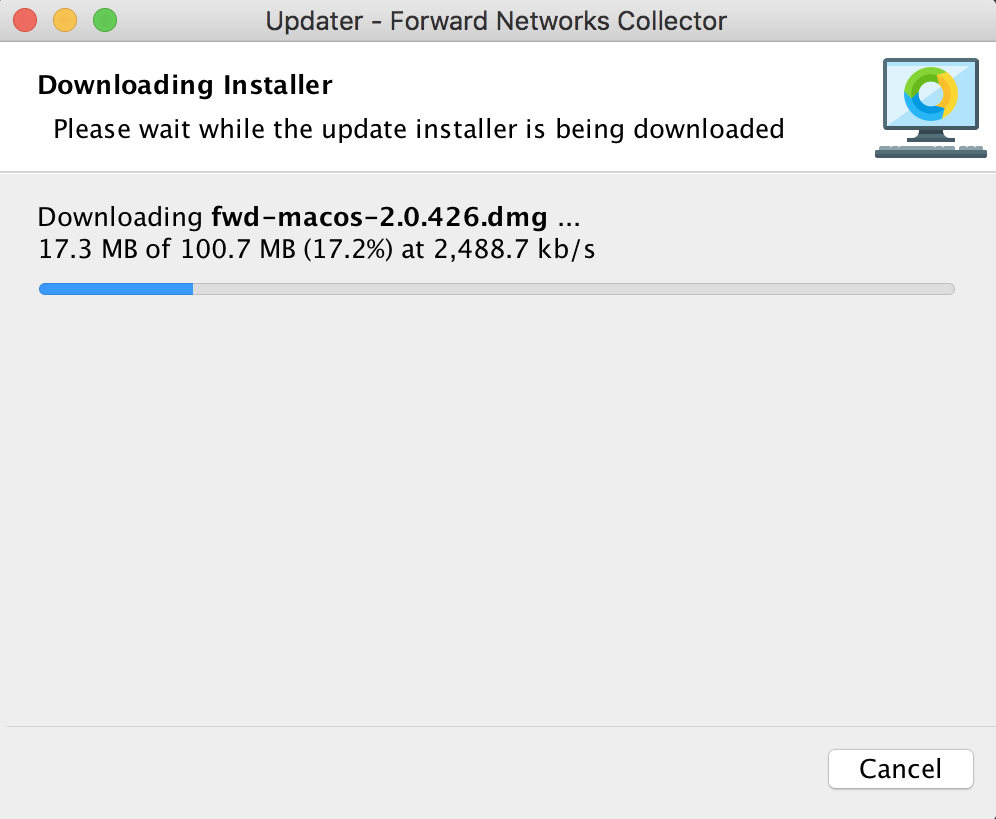Screen dimensions: 996x819
Task: Click the Updater title bar text
Action: [x=496, y=21]
